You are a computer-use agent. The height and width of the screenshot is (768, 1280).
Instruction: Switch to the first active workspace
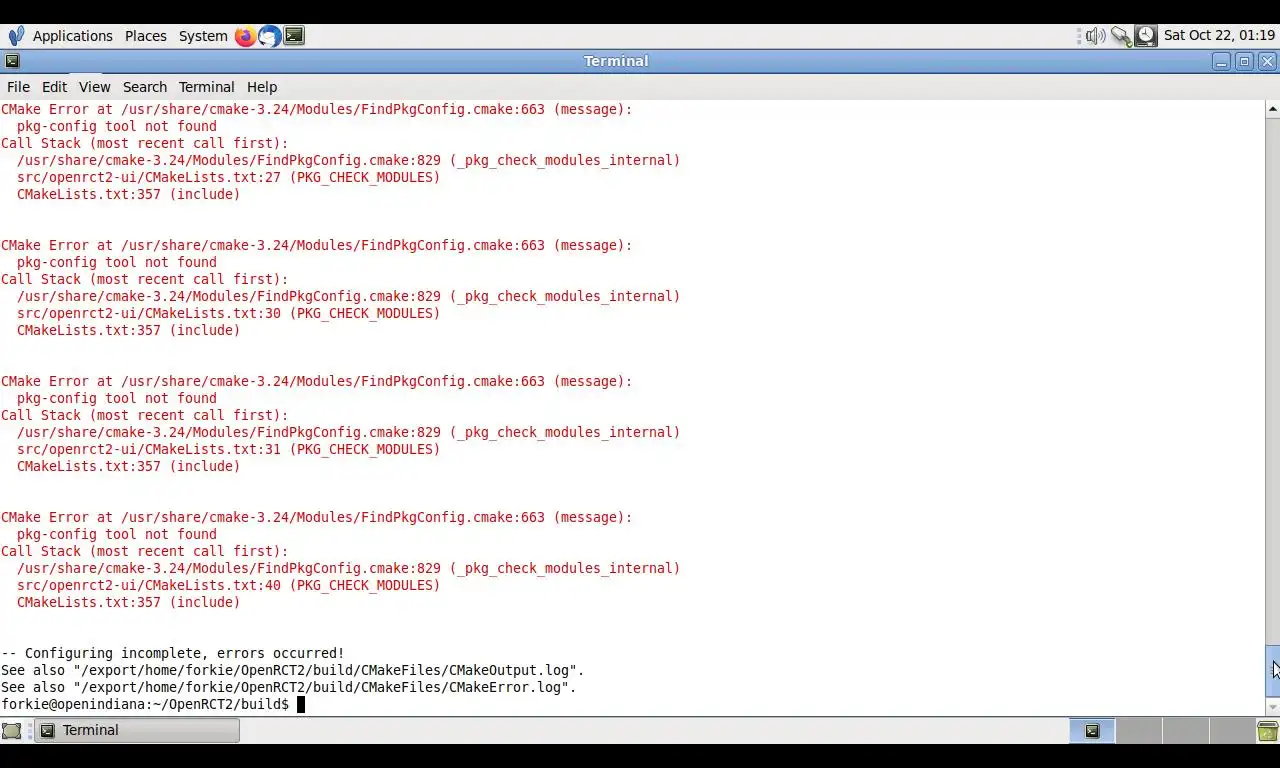1092,731
